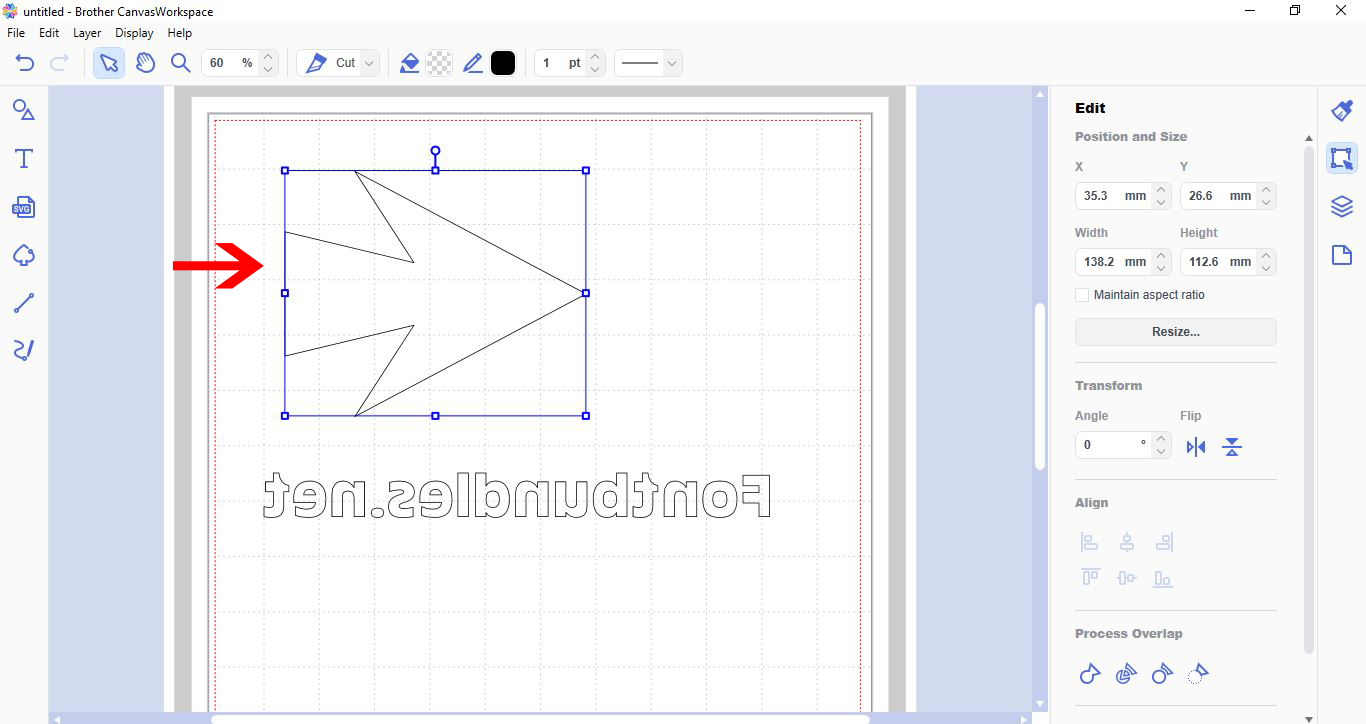This screenshot has width=1366, height=724.
Task: Choose the Pan hand tool
Action: pos(145,63)
